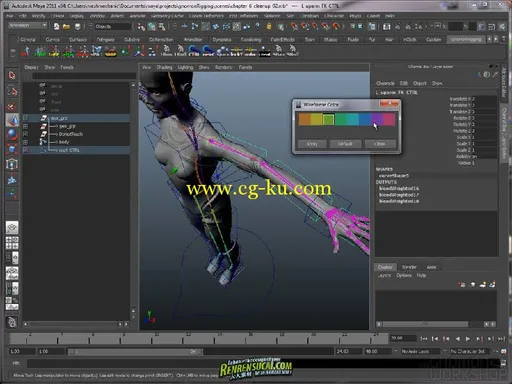
Task: Open the Skeleton menu
Action: click(272, 16)
